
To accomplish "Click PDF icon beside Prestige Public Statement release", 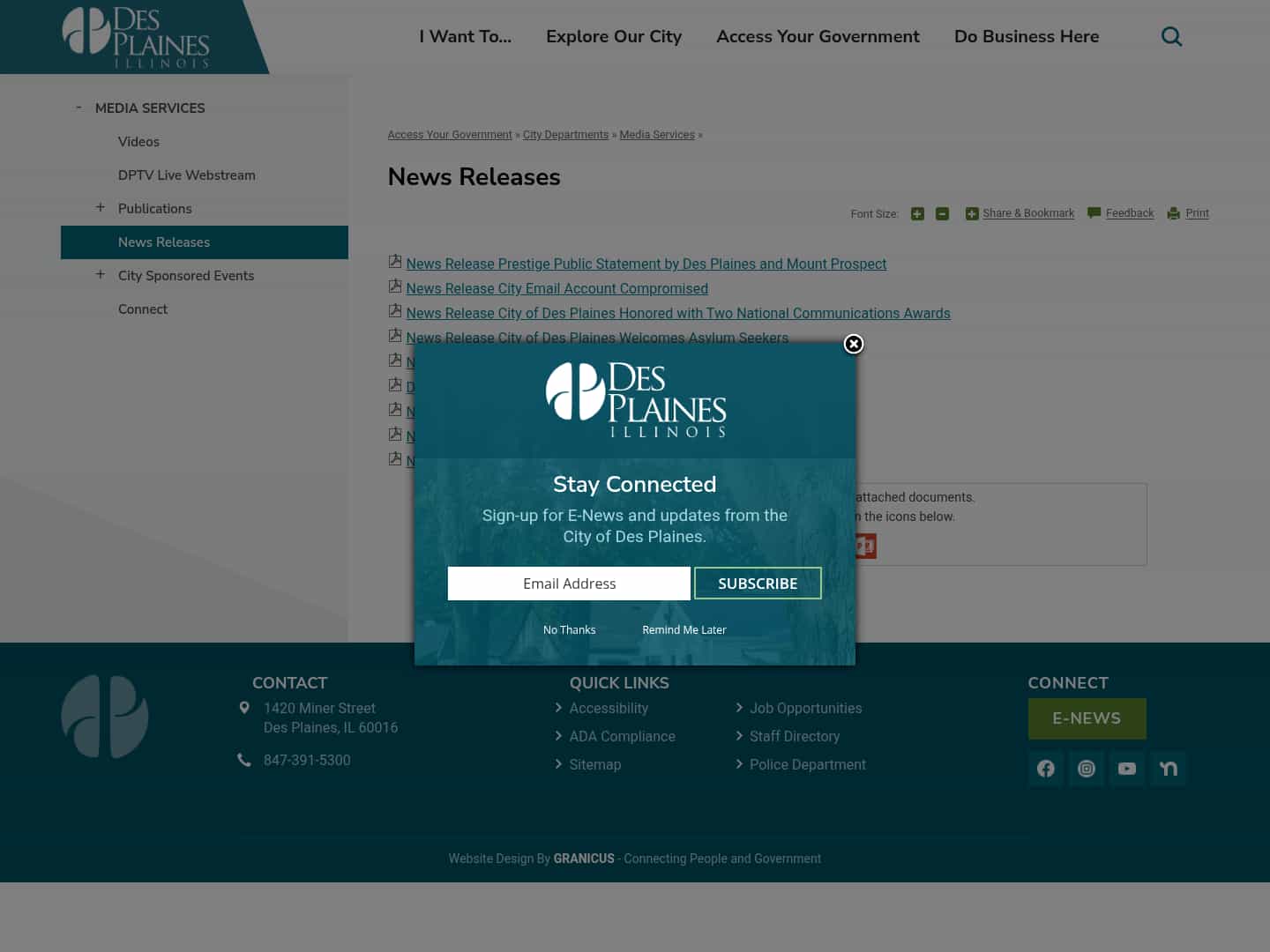I will 395,262.
